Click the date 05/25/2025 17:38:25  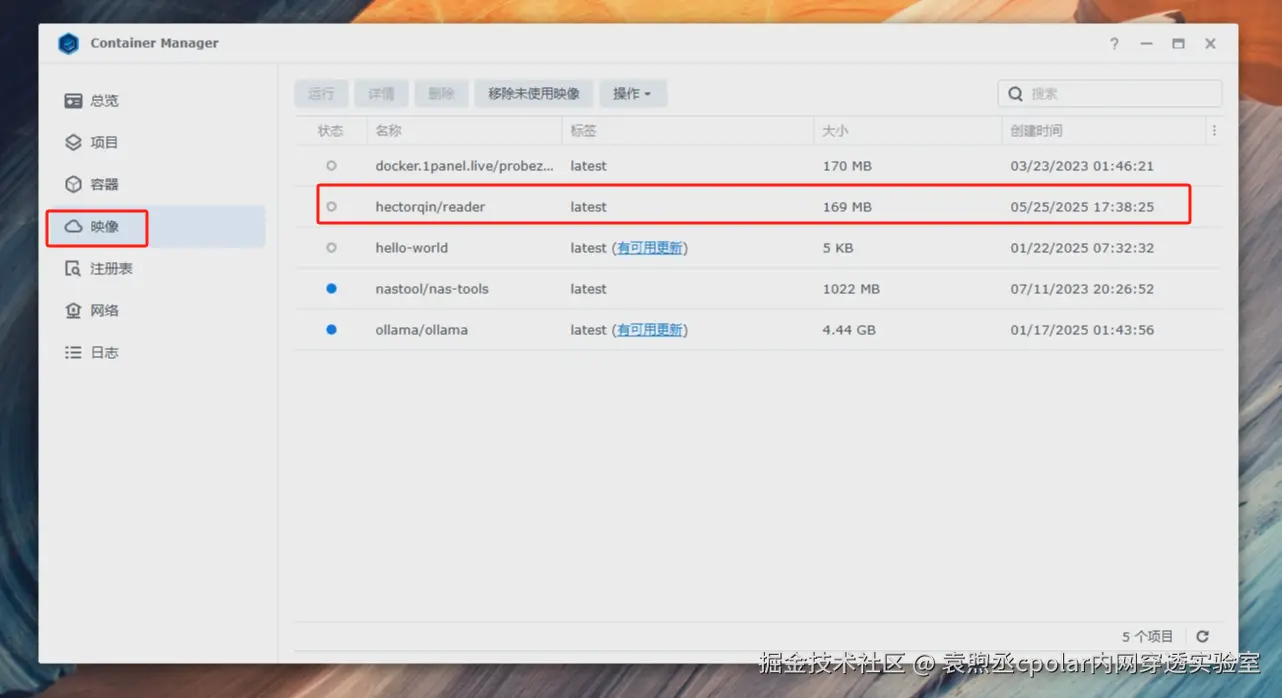(x=1082, y=207)
